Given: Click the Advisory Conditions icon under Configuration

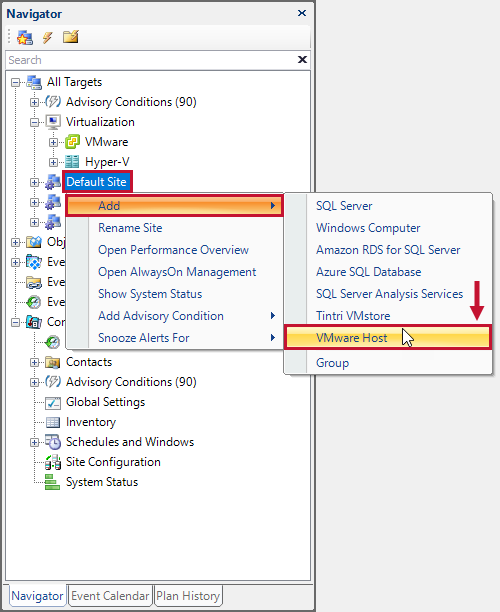Looking at the screenshot, I should (x=53, y=382).
